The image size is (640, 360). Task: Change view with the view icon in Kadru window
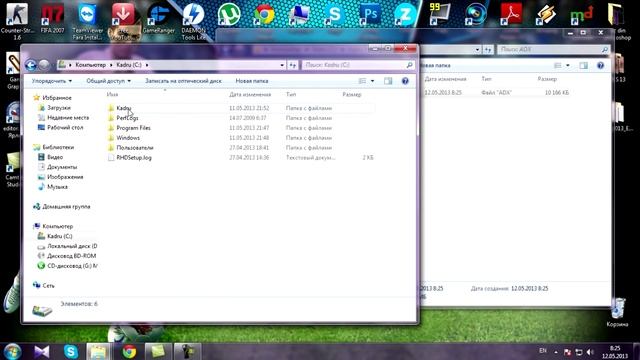[362, 81]
